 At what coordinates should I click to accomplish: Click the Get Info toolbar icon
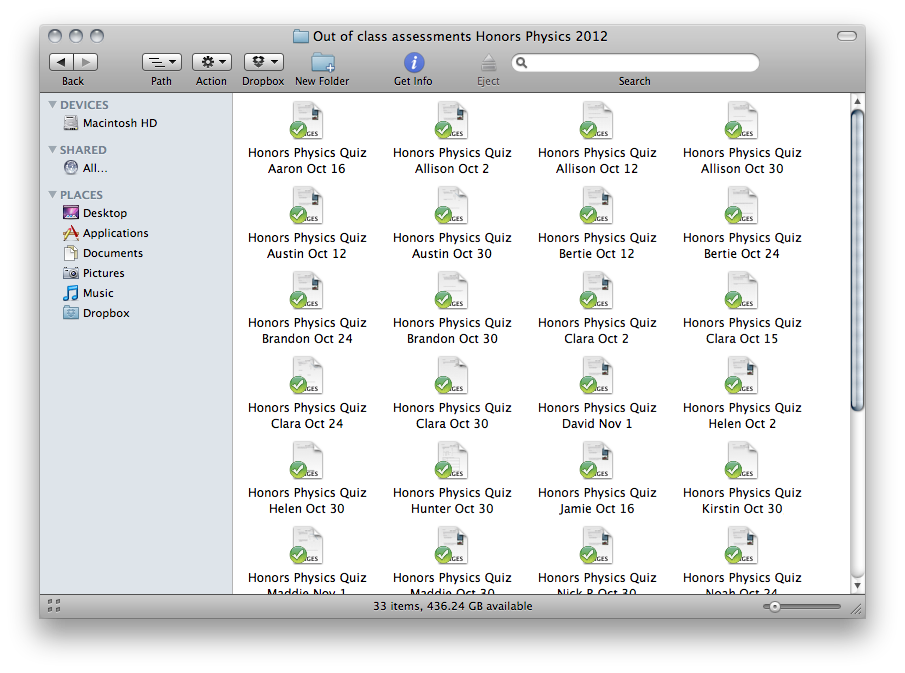(x=413, y=63)
